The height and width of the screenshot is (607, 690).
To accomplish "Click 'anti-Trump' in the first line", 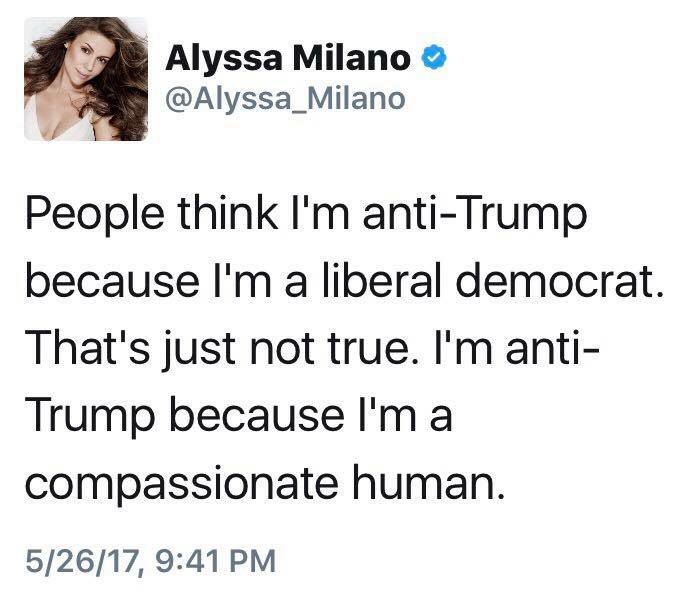I will (475, 214).
